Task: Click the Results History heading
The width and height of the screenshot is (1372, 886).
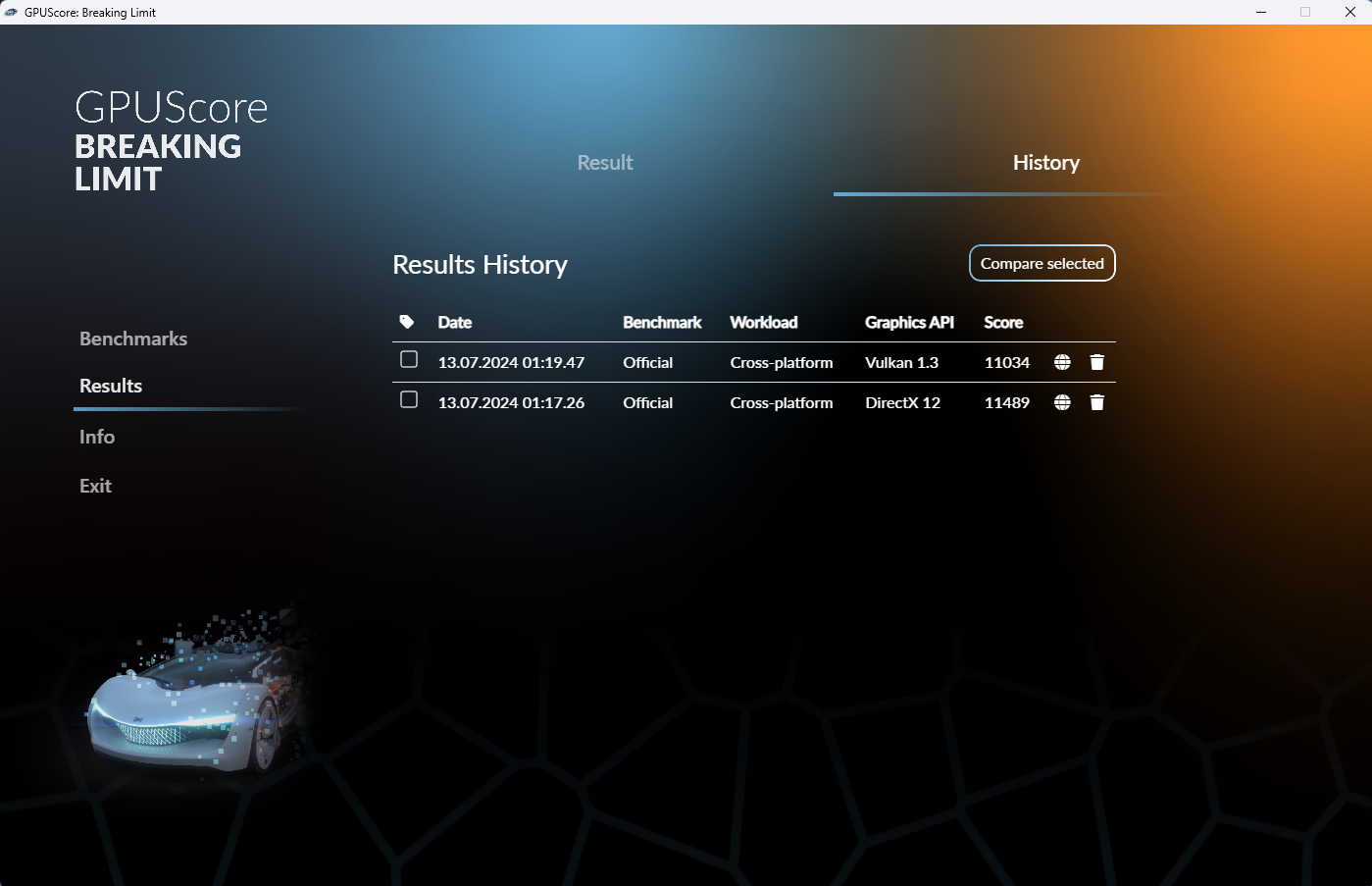Action: [x=480, y=265]
